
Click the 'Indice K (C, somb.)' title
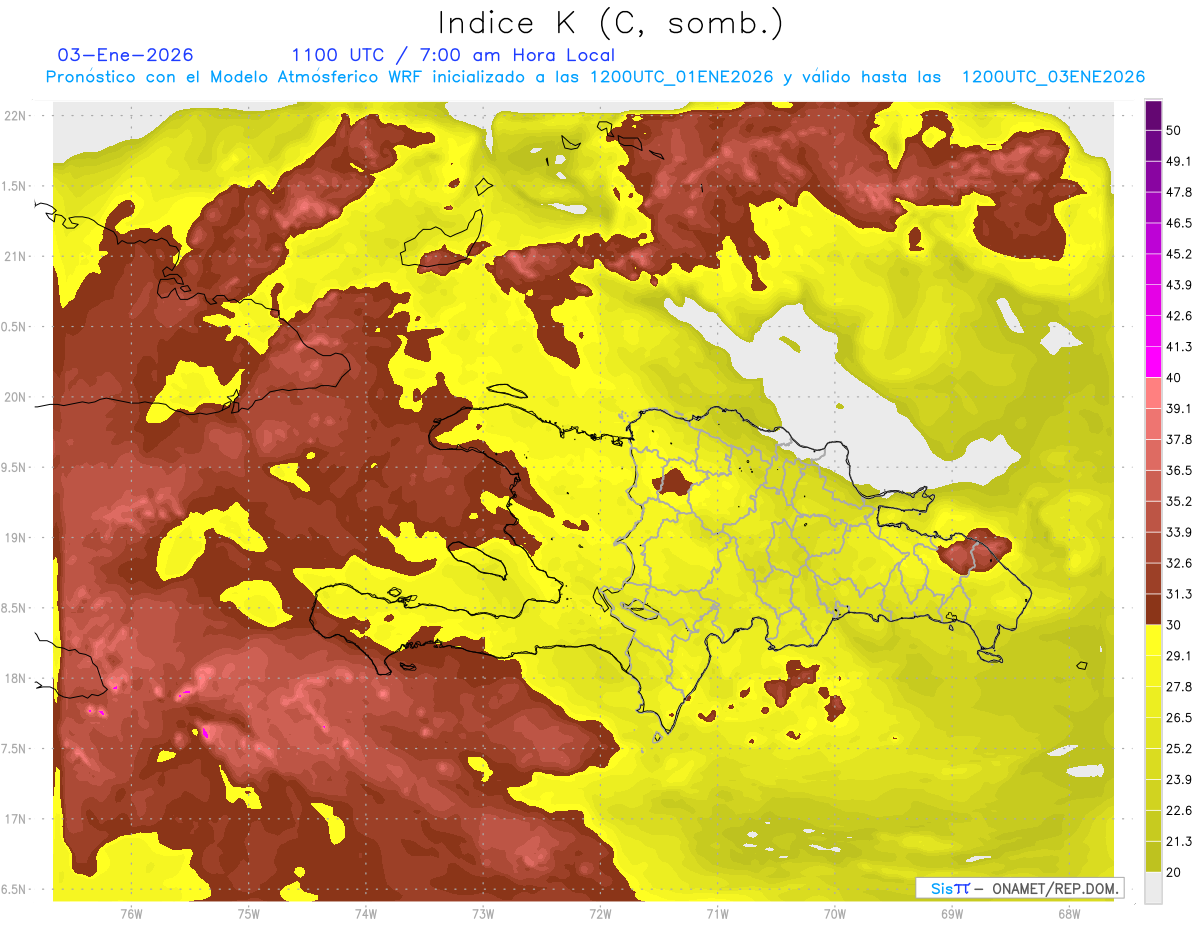(611, 23)
